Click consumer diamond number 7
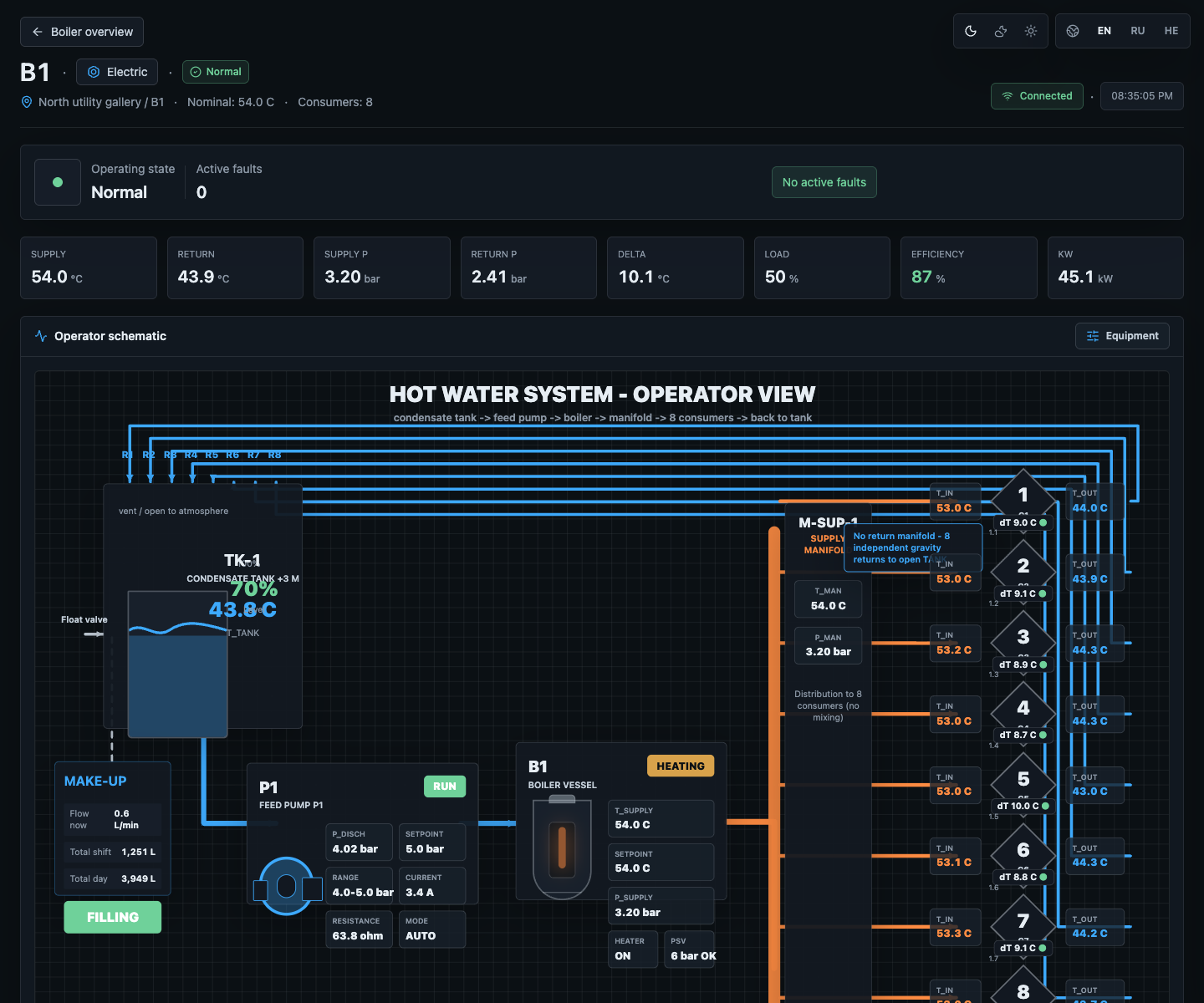 tap(1023, 922)
